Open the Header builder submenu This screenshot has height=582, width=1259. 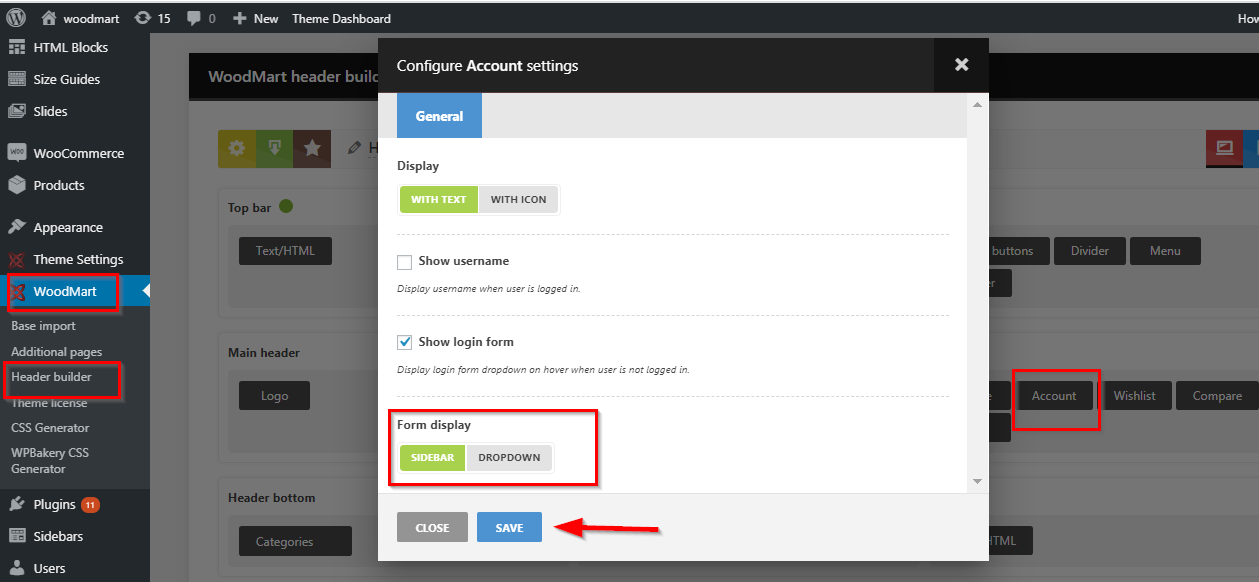click(51, 377)
